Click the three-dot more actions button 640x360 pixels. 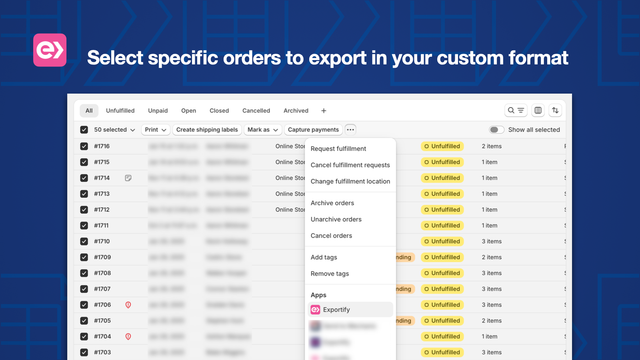point(350,129)
